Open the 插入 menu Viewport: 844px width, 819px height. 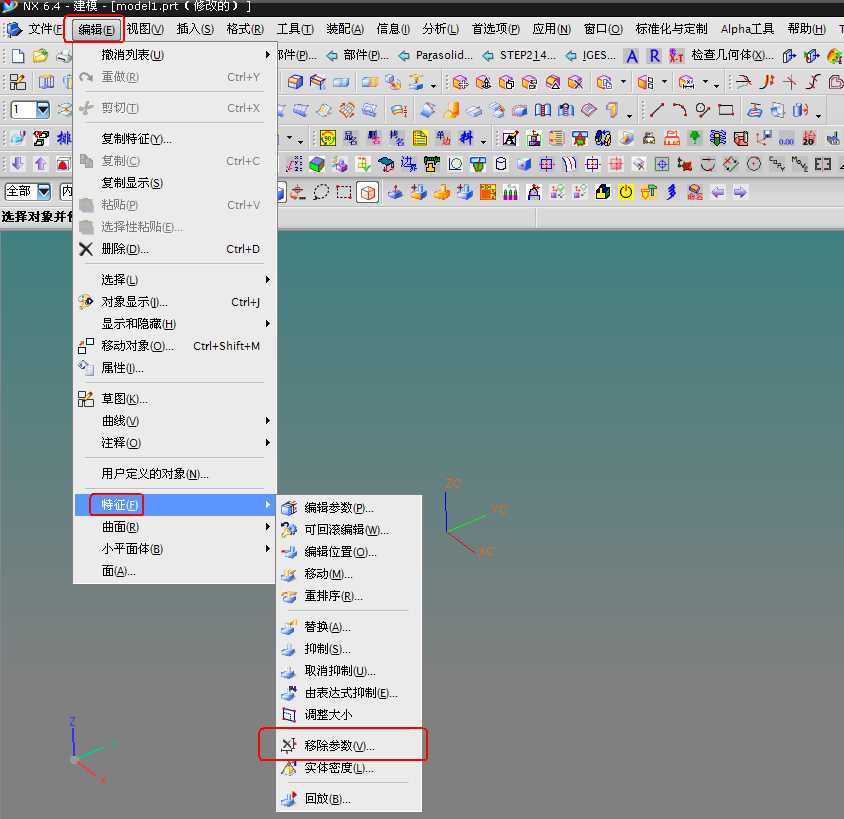pos(195,29)
